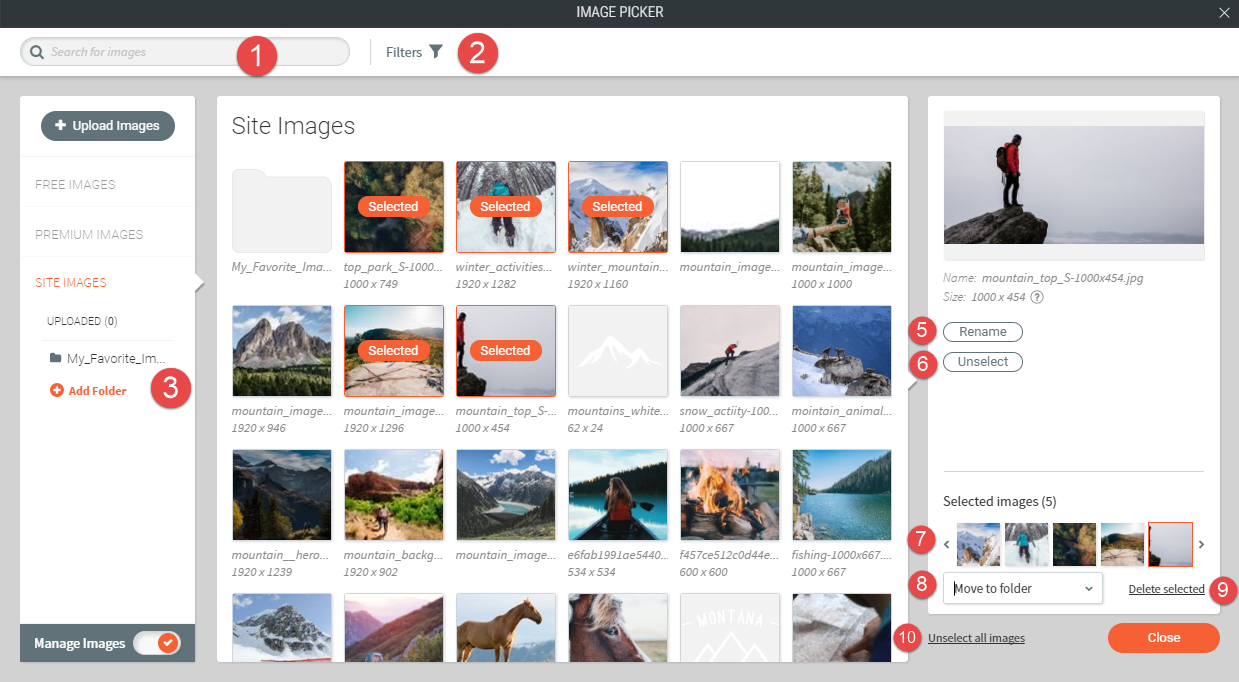1239x682 pixels.
Task: Click the plus icon on Upload Images
Action: pos(61,125)
